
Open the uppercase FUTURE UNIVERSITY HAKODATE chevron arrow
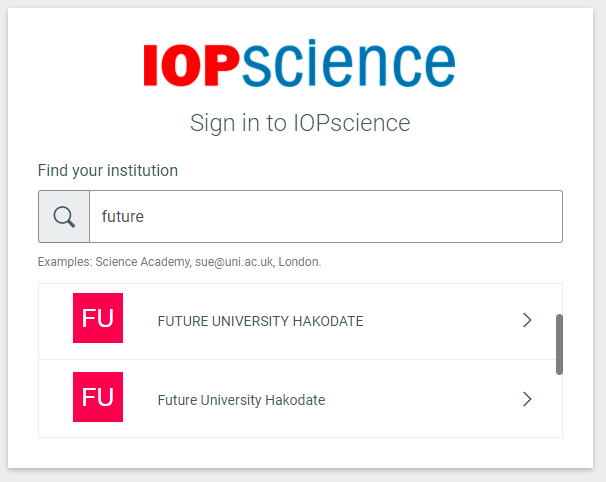[527, 320]
